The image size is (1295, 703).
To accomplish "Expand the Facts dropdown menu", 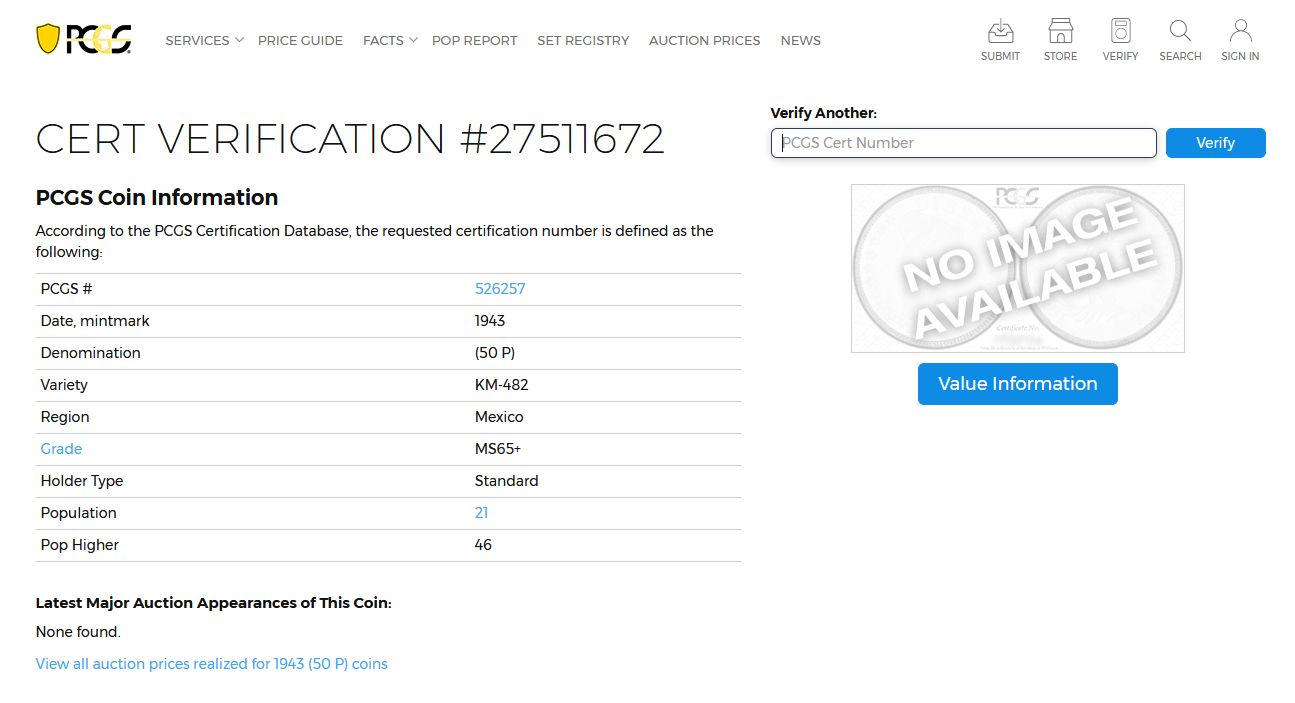I will [390, 41].
